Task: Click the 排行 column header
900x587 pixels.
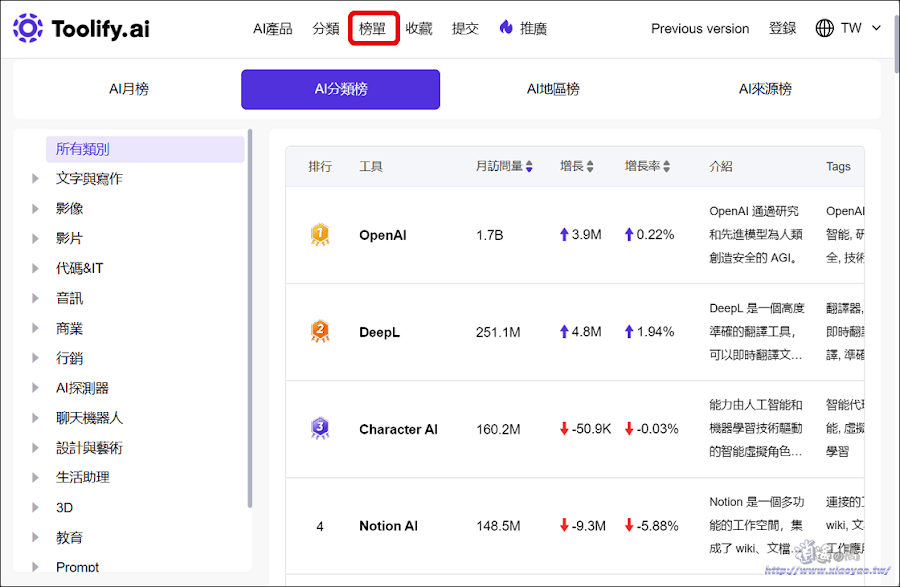Action: (x=320, y=166)
